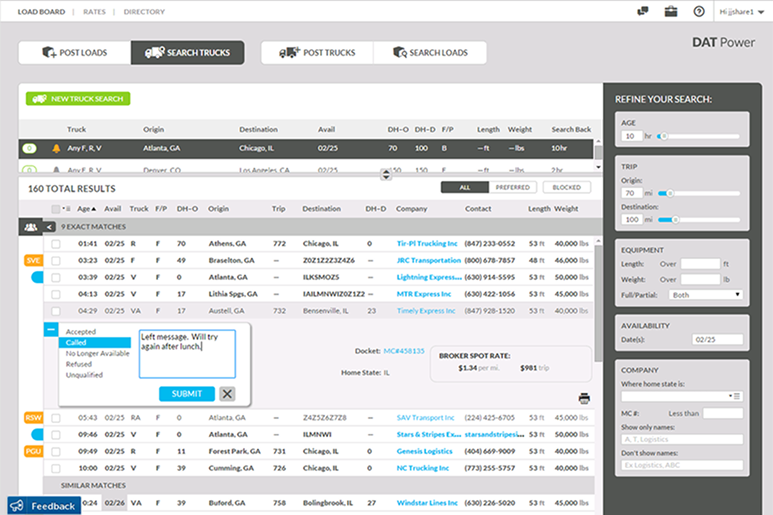Check the JRC Transportation row checkbox
The image size is (773, 515).
[56, 261]
